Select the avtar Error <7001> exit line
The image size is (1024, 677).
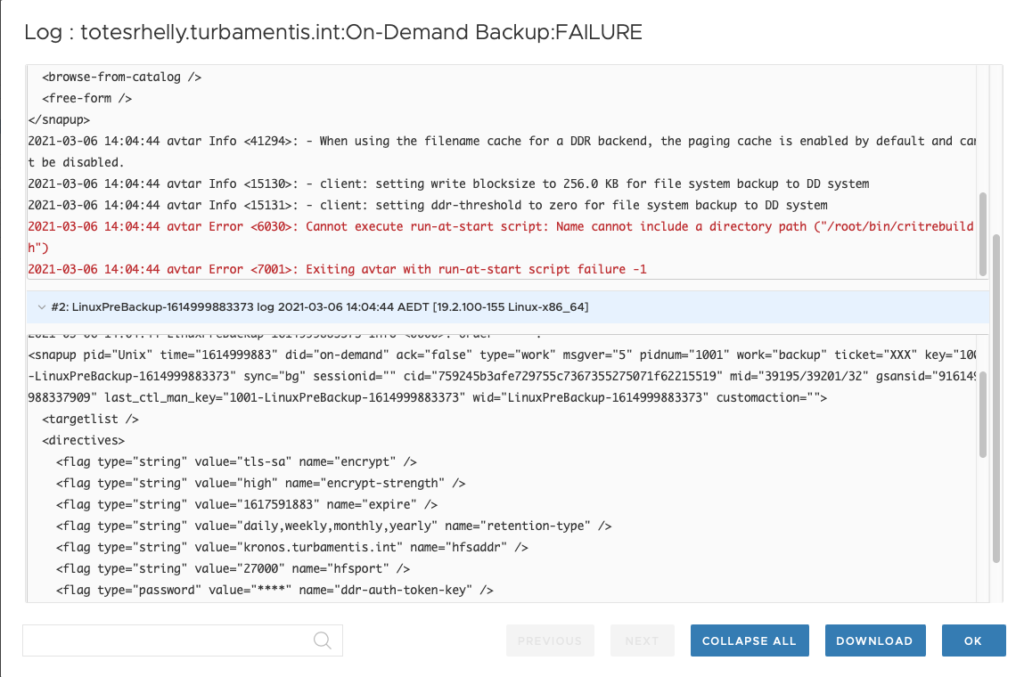330,268
